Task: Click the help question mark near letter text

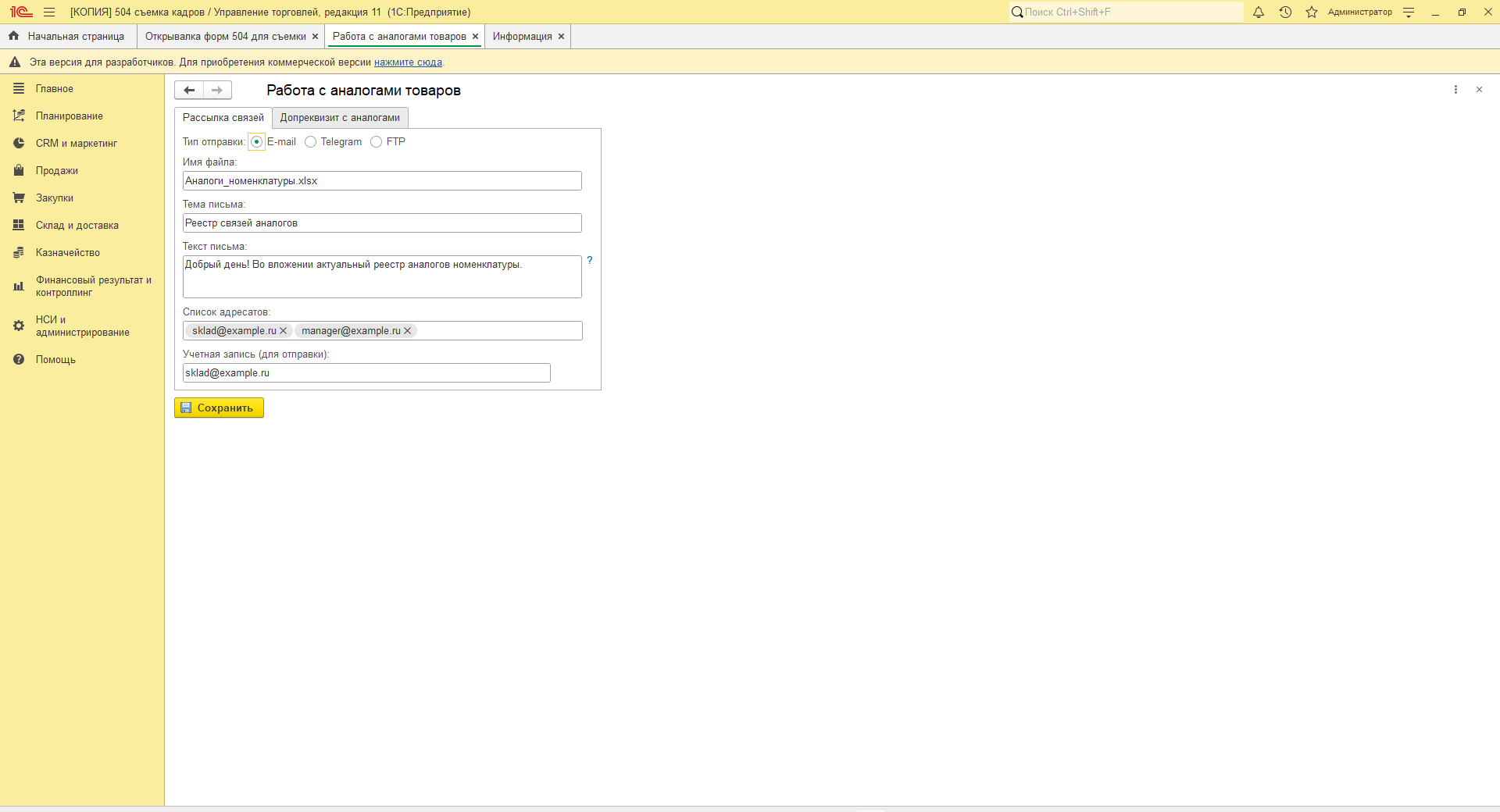Action: click(590, 260)
